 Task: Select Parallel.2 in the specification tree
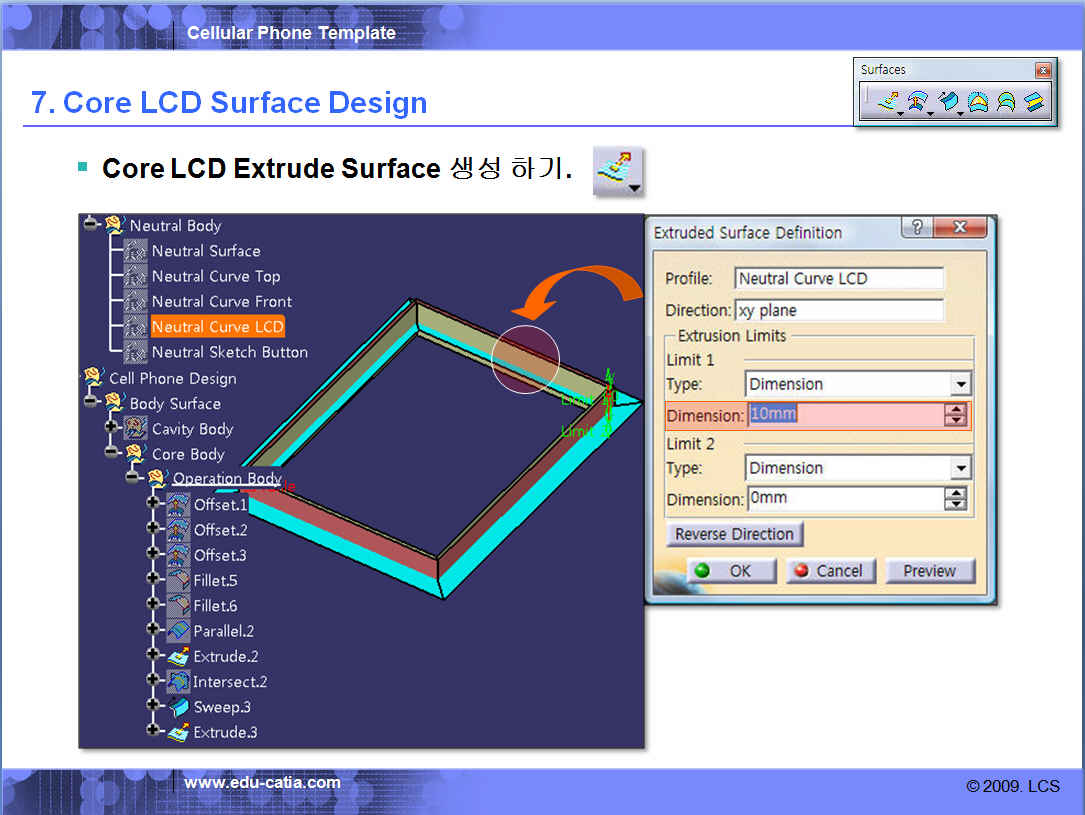[223, 631]
